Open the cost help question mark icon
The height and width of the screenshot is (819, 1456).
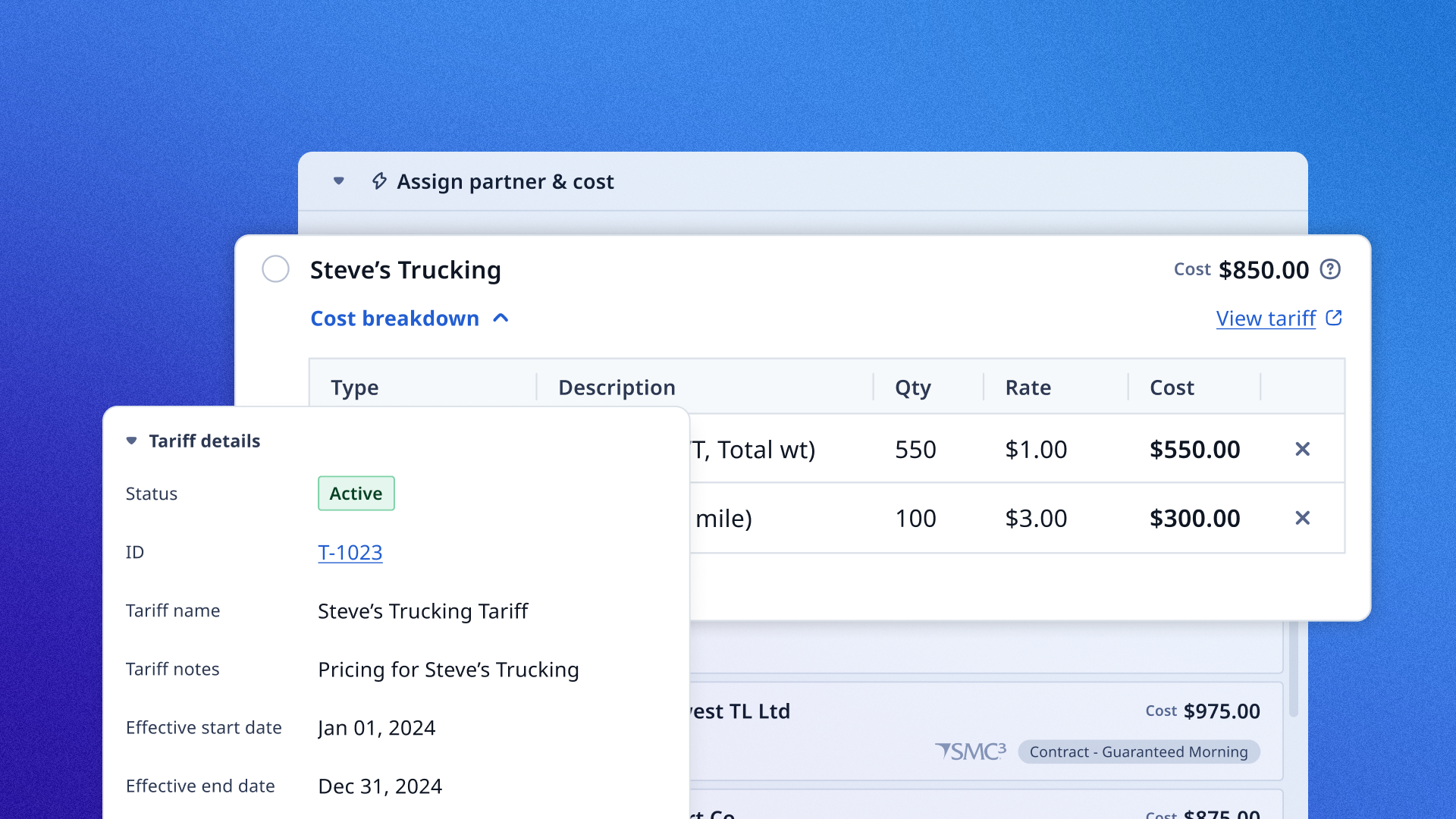tap(1330, 269)
